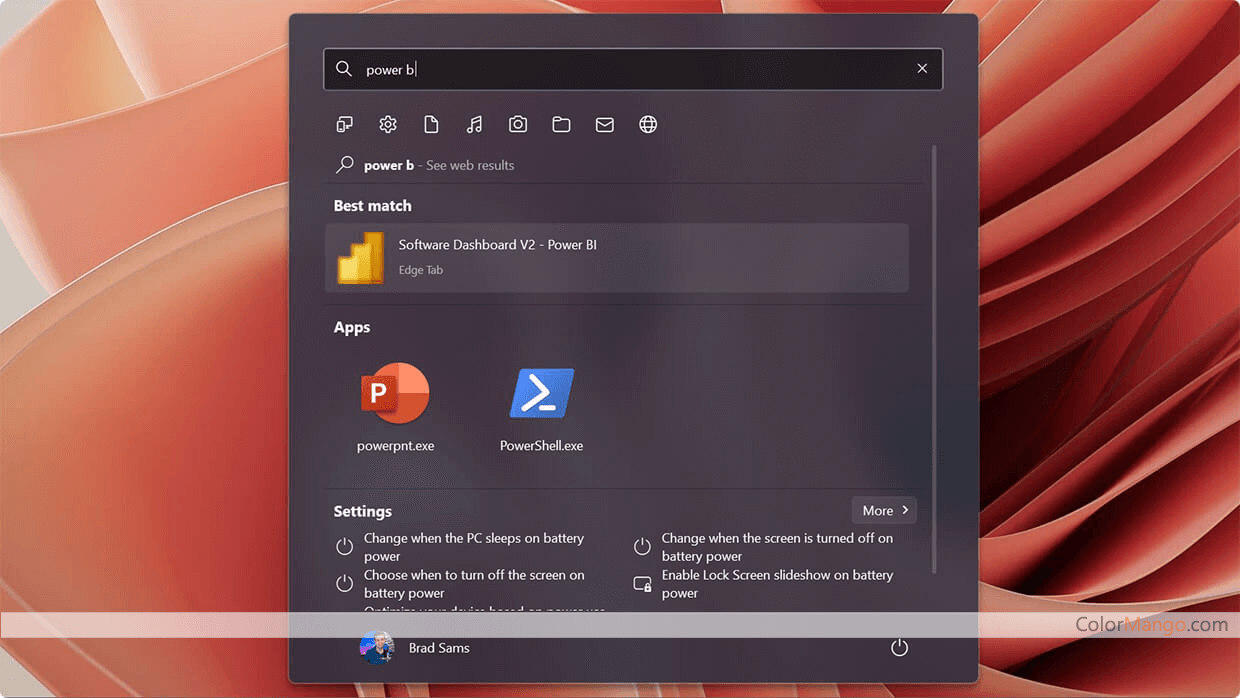Filter results by Documents icon
This screenshot has width=1240, height=698.
pos(431,125)
